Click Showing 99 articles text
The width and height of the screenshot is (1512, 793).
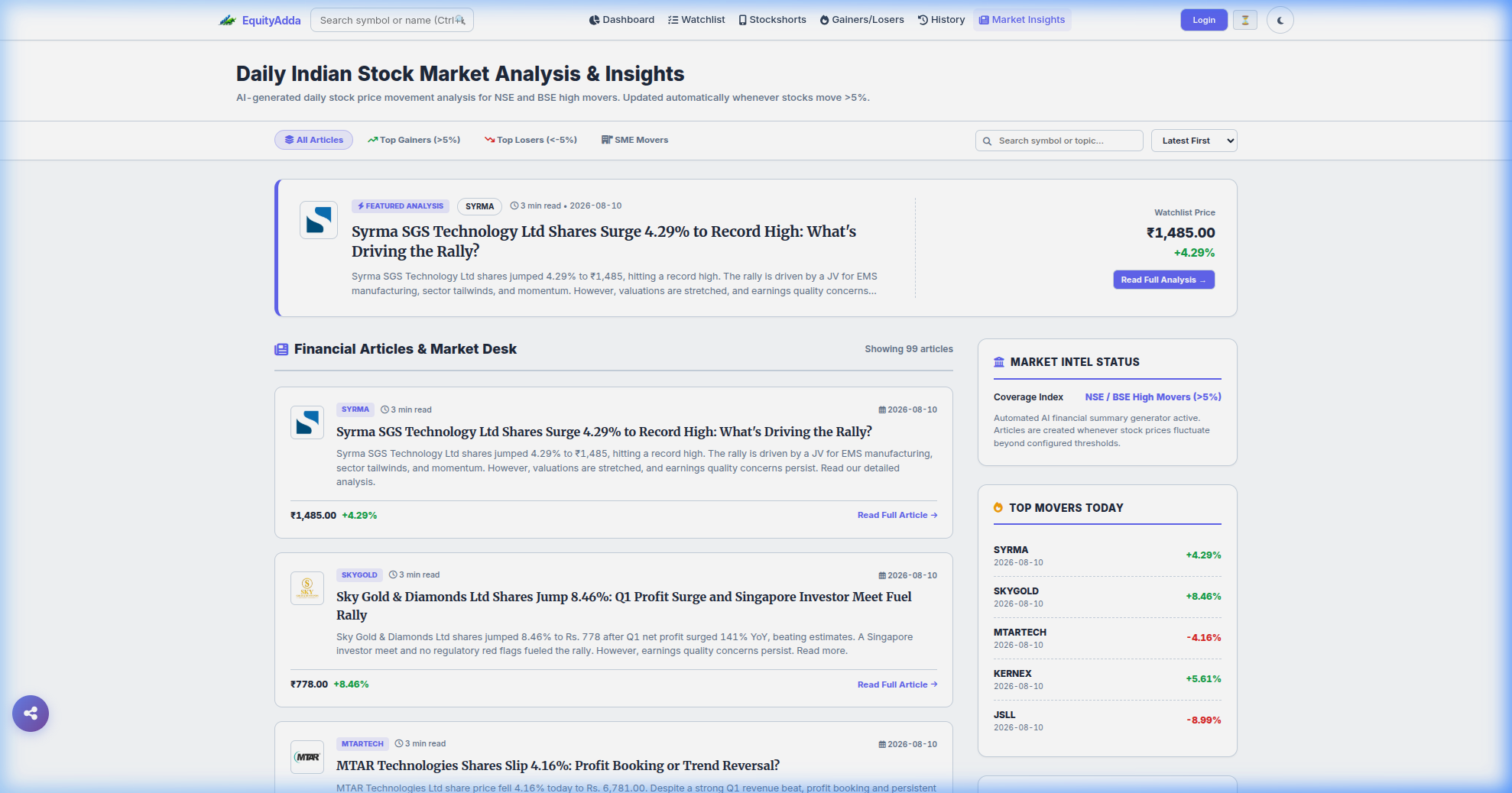[909, 349]
